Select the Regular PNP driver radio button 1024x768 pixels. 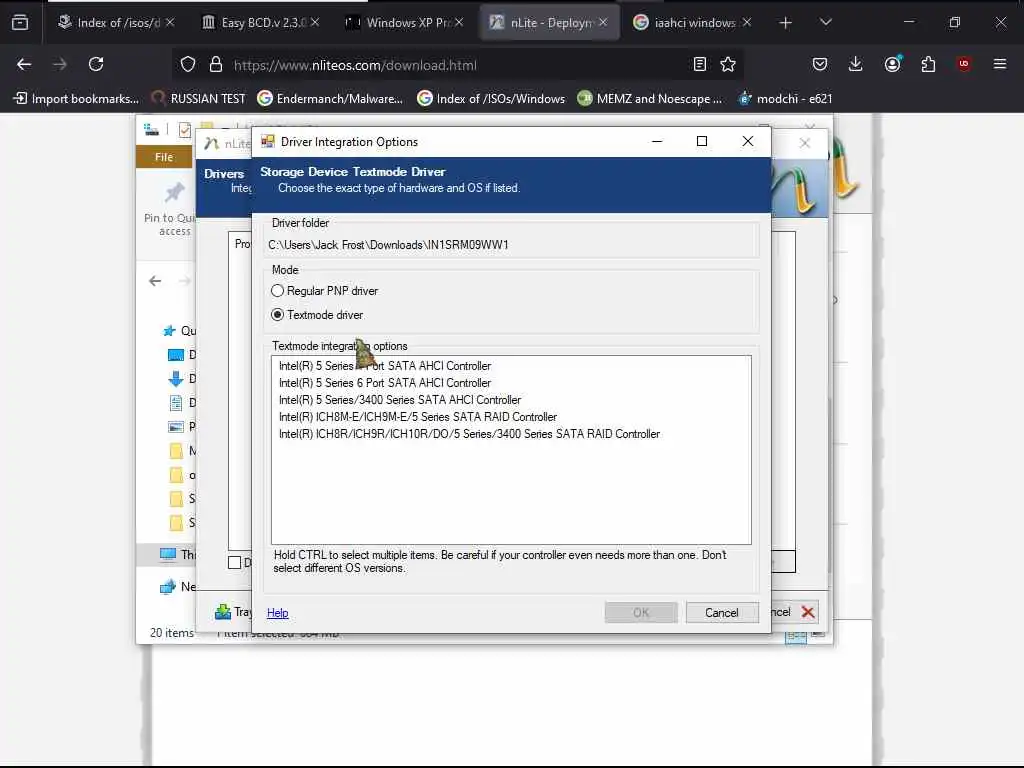coord(278,291)
